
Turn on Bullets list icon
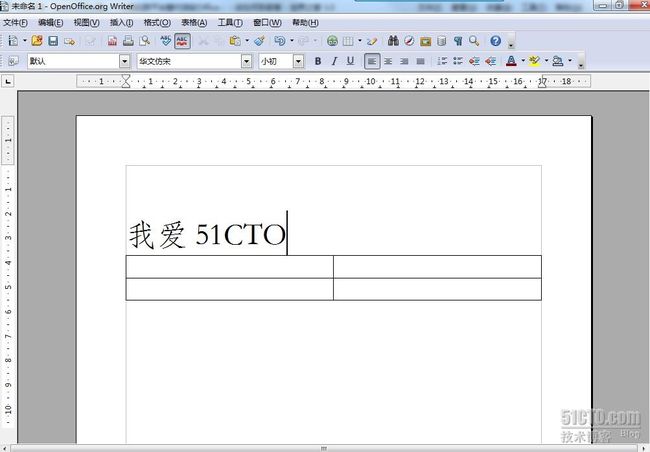tap(458, 61)
